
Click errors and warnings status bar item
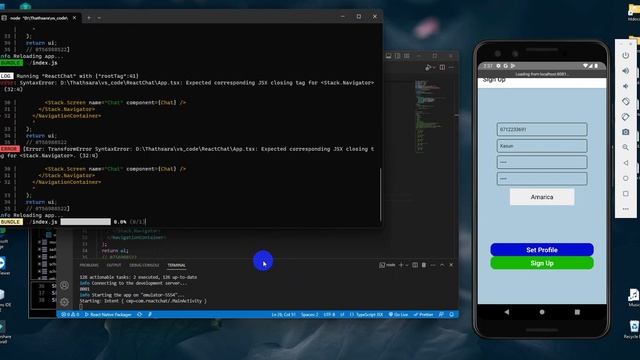tap(70, 315)
